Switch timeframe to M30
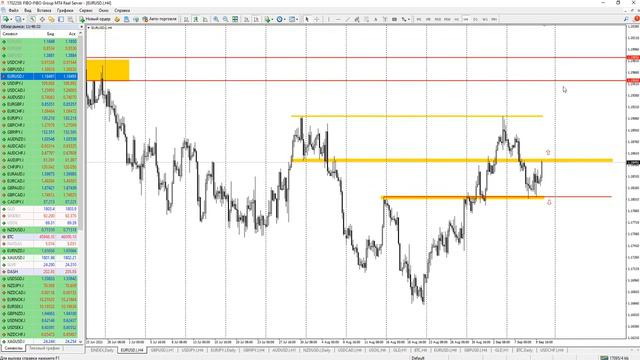 tap(447, 19)
